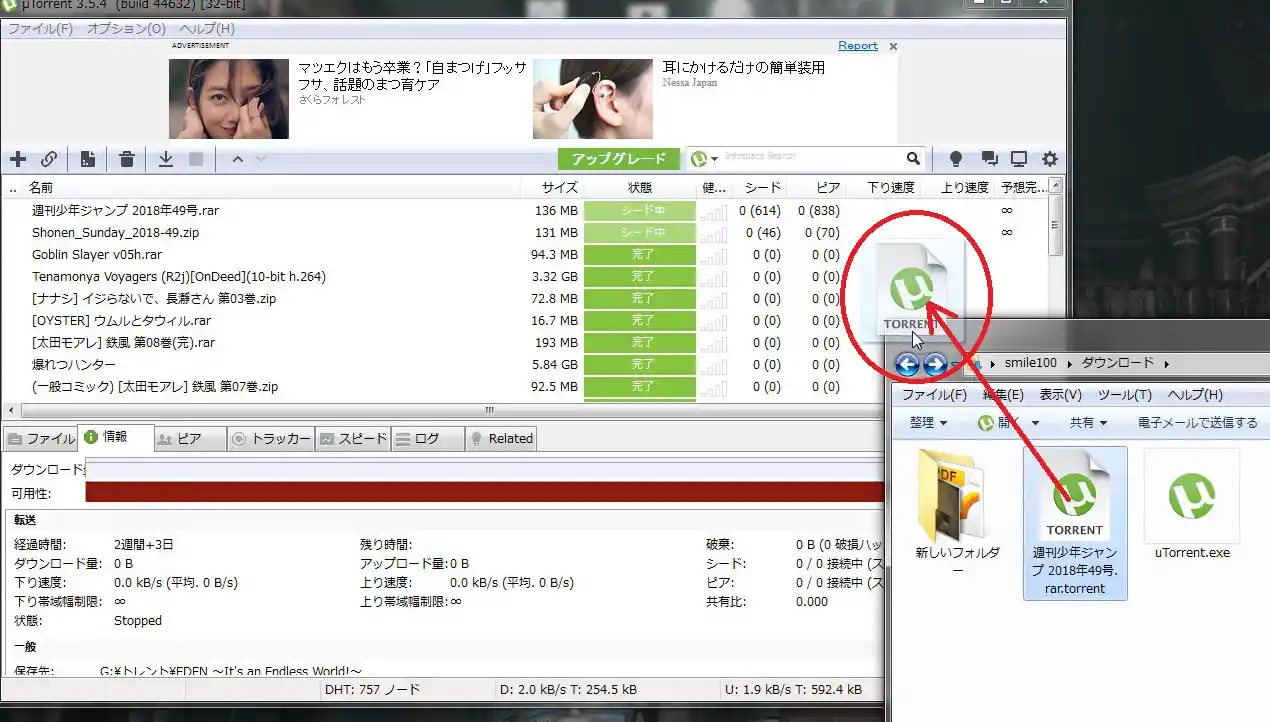Screen dimensions: 1270x722
Task: Click Explorer's Back arrow button
Action: [x=907, y=364]
